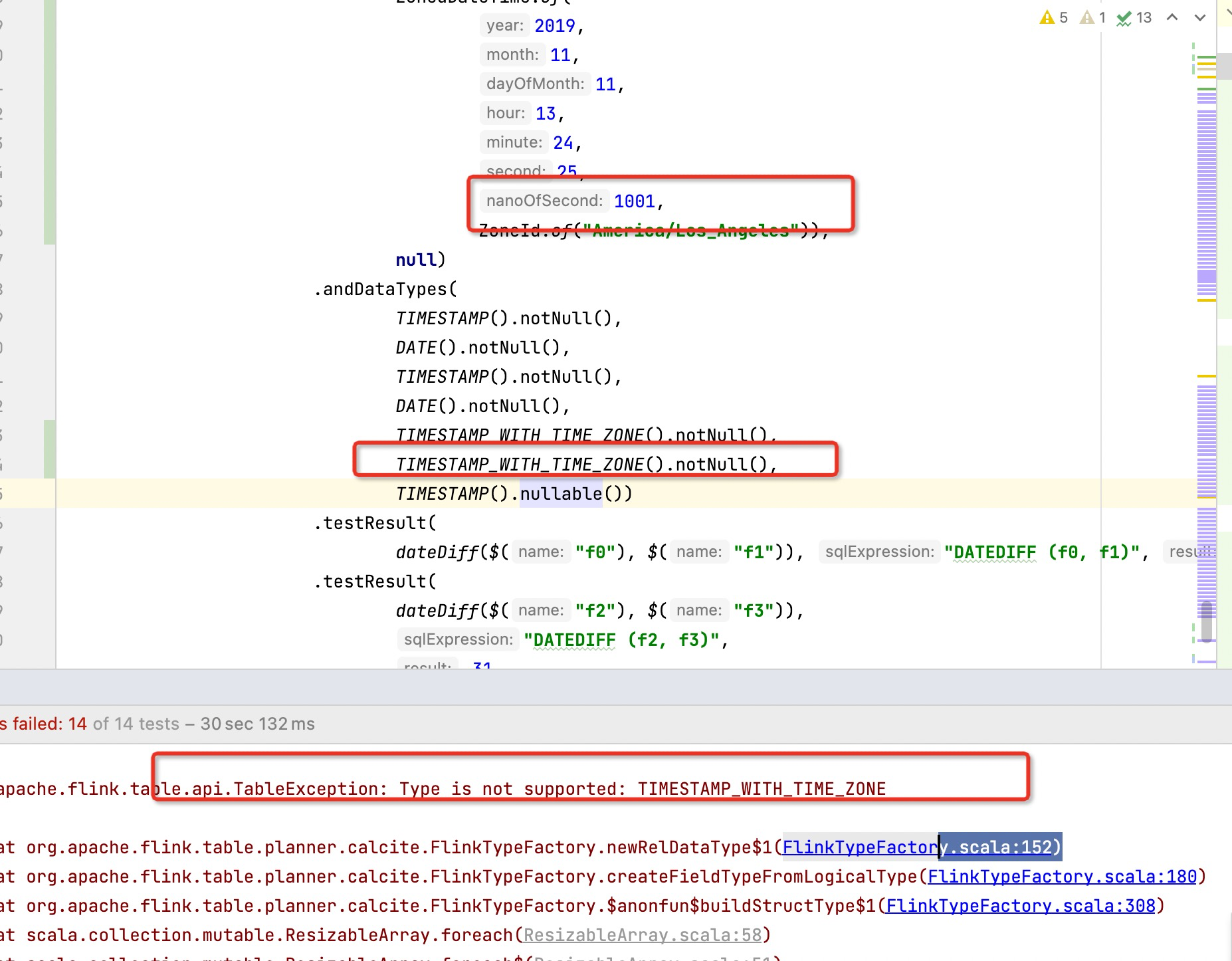Click the minute value 24

click(563, 143)
